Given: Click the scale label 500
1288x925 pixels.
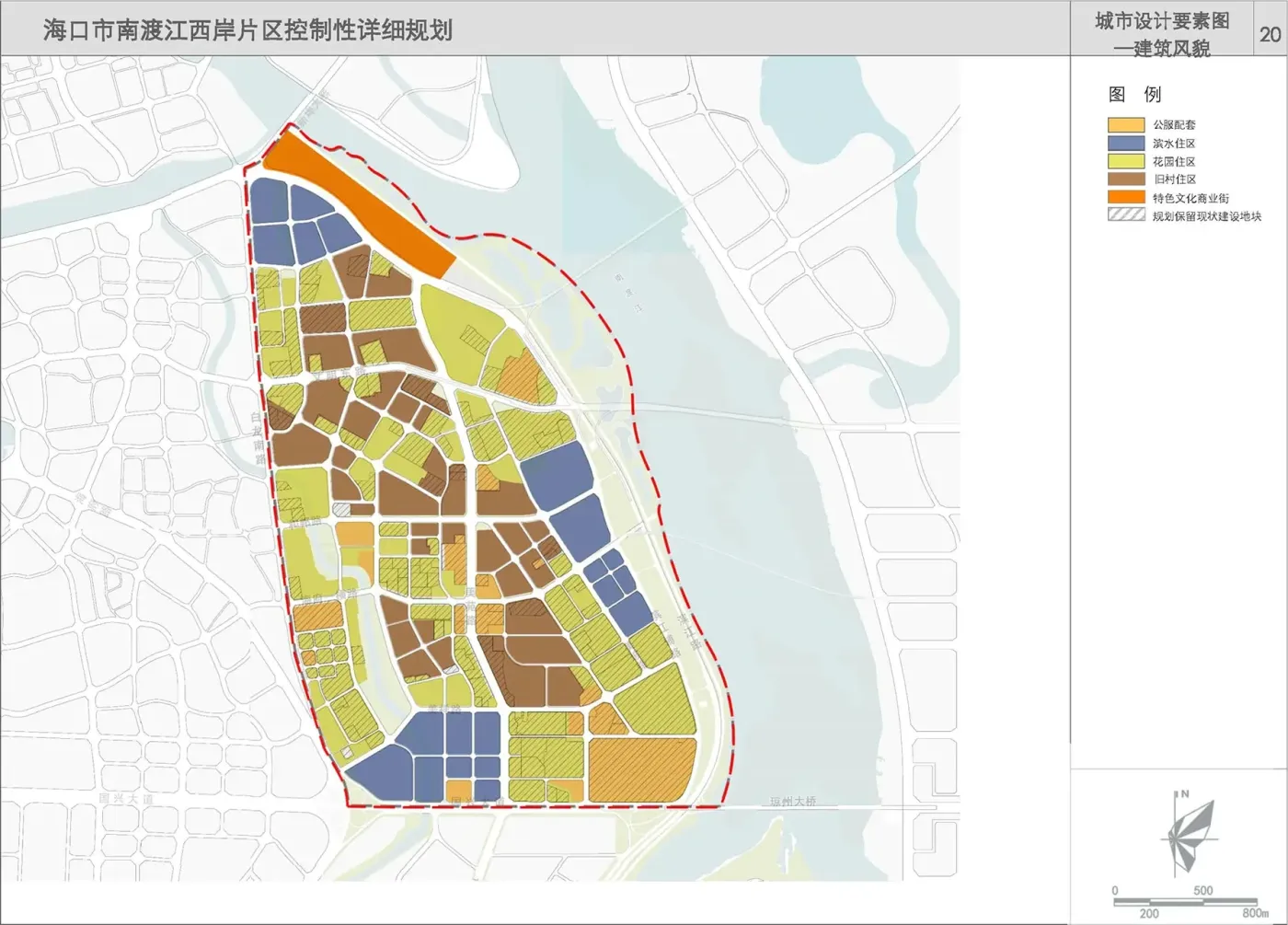Looking at the screenshot, I should pos(1203,890).
